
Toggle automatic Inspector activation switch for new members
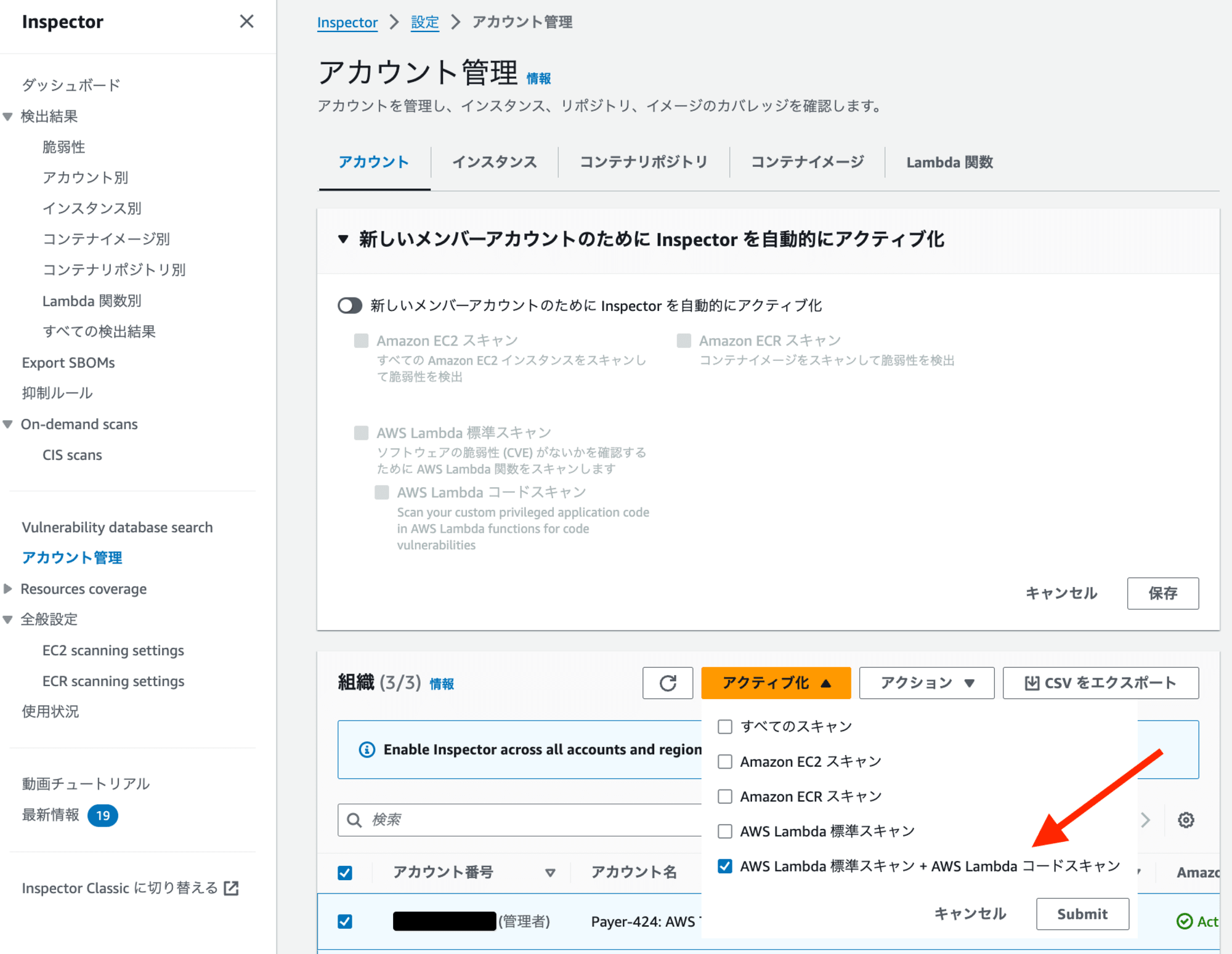click(x=350, y=305)
